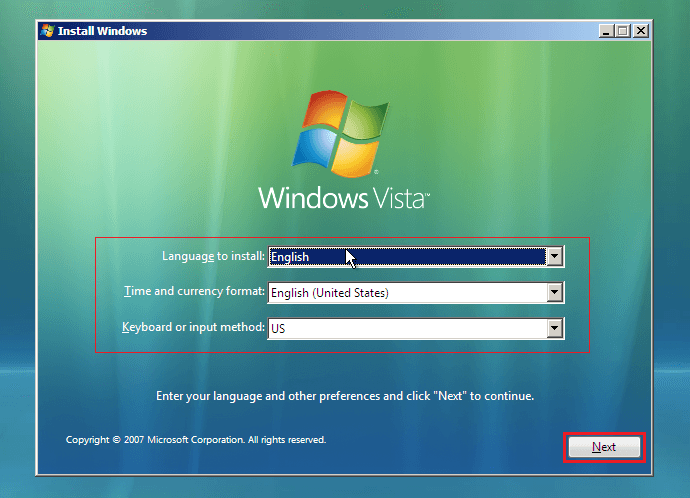The width and height of the screenshot is (690, 498).
Task: Maximize the Install Windows window
Action: tap(623, 31)
